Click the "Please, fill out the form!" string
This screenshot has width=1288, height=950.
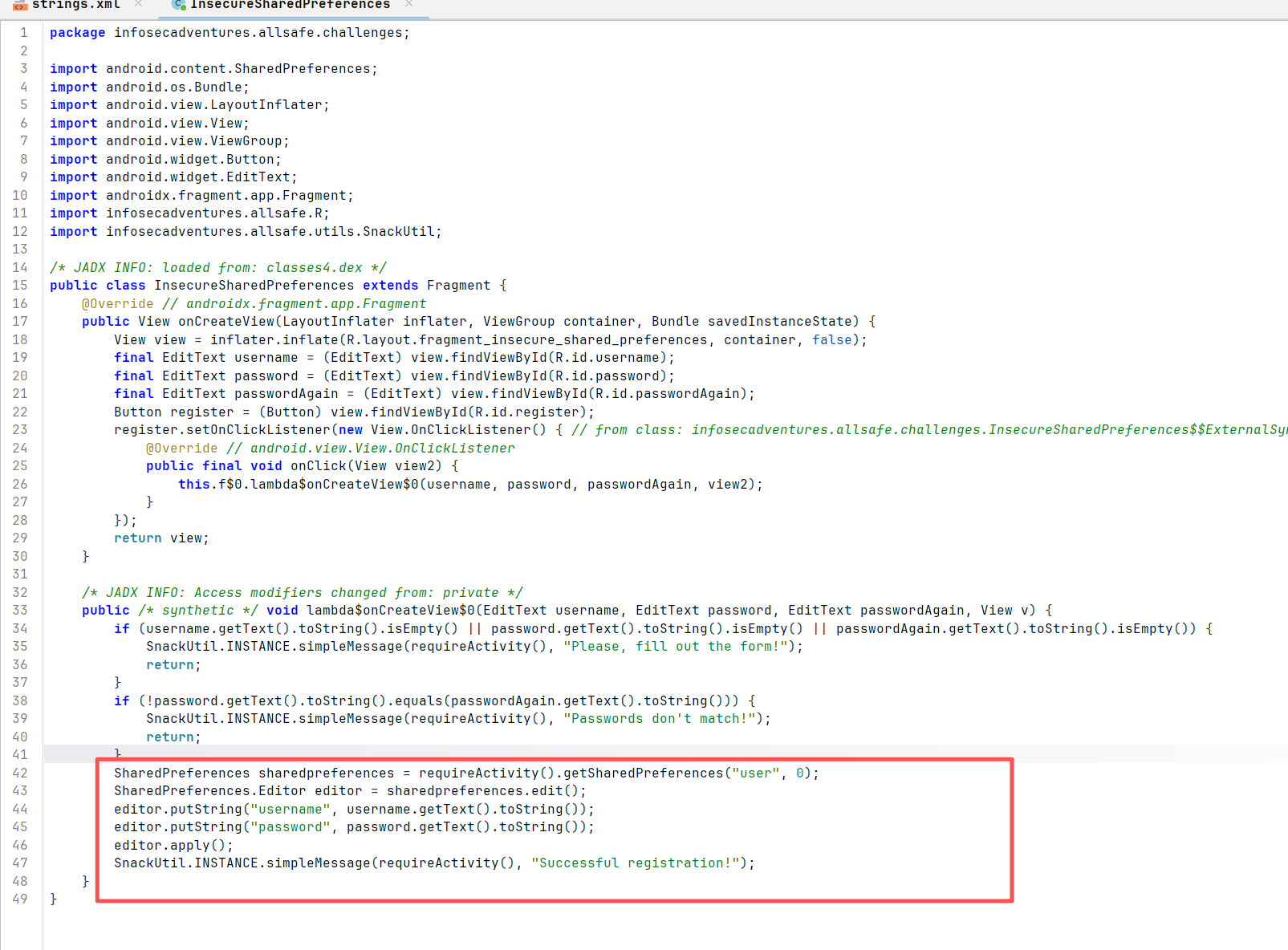pos(675,647)
